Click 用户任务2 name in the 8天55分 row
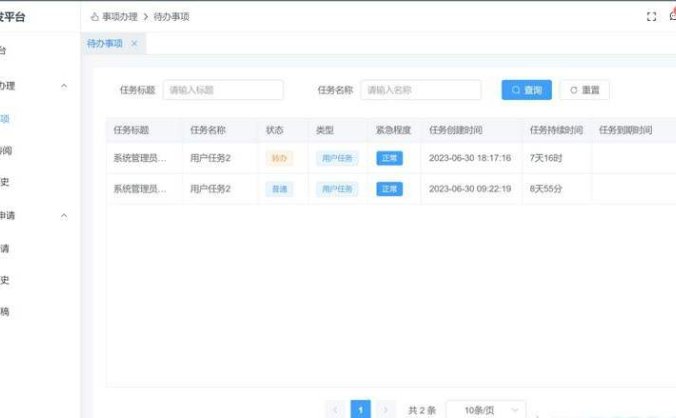Screen dimensions: 676x418 (x=210, y=189)
